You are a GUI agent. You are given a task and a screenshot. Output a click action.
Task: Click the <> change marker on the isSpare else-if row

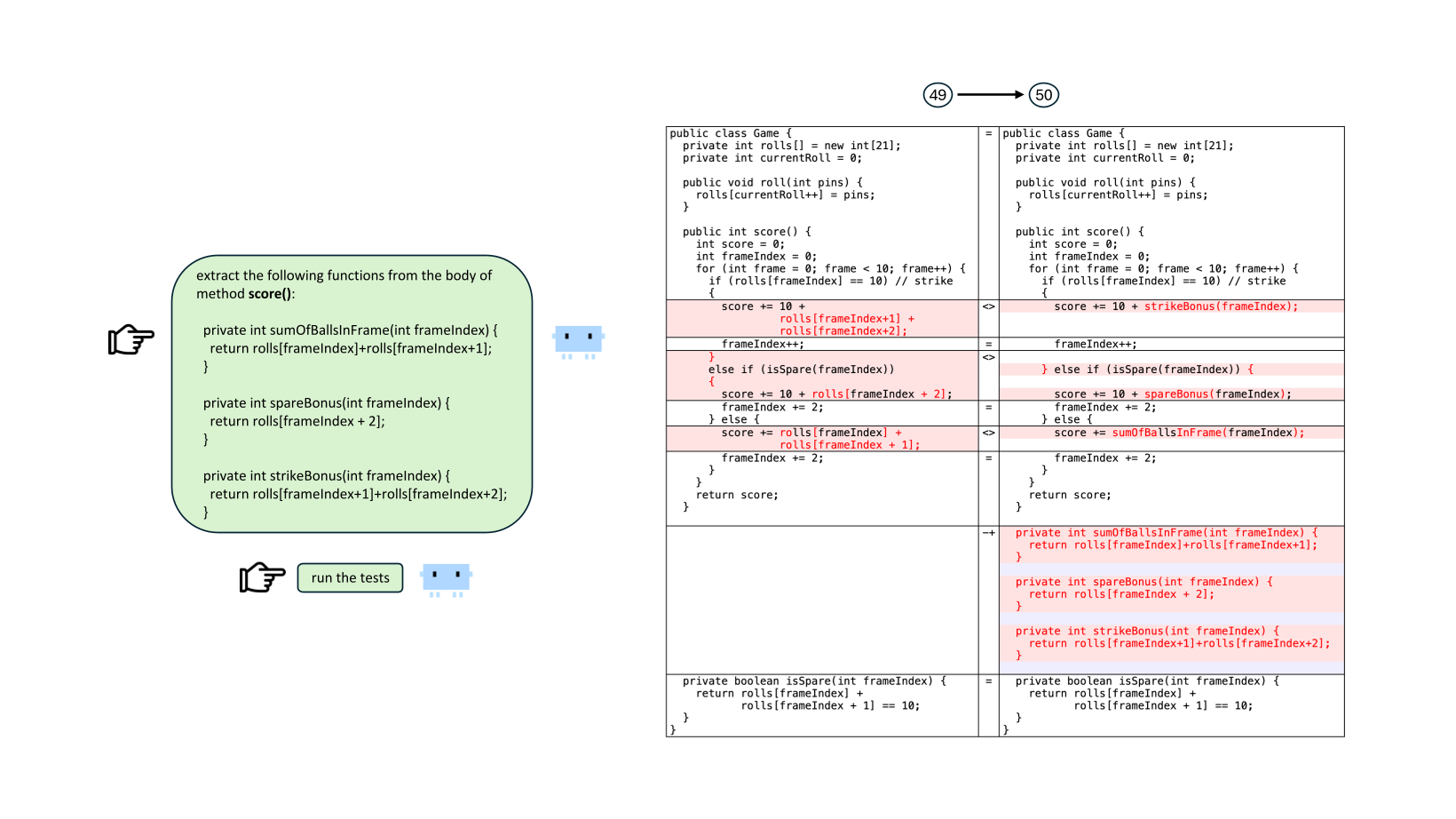[x=988, y=357]
